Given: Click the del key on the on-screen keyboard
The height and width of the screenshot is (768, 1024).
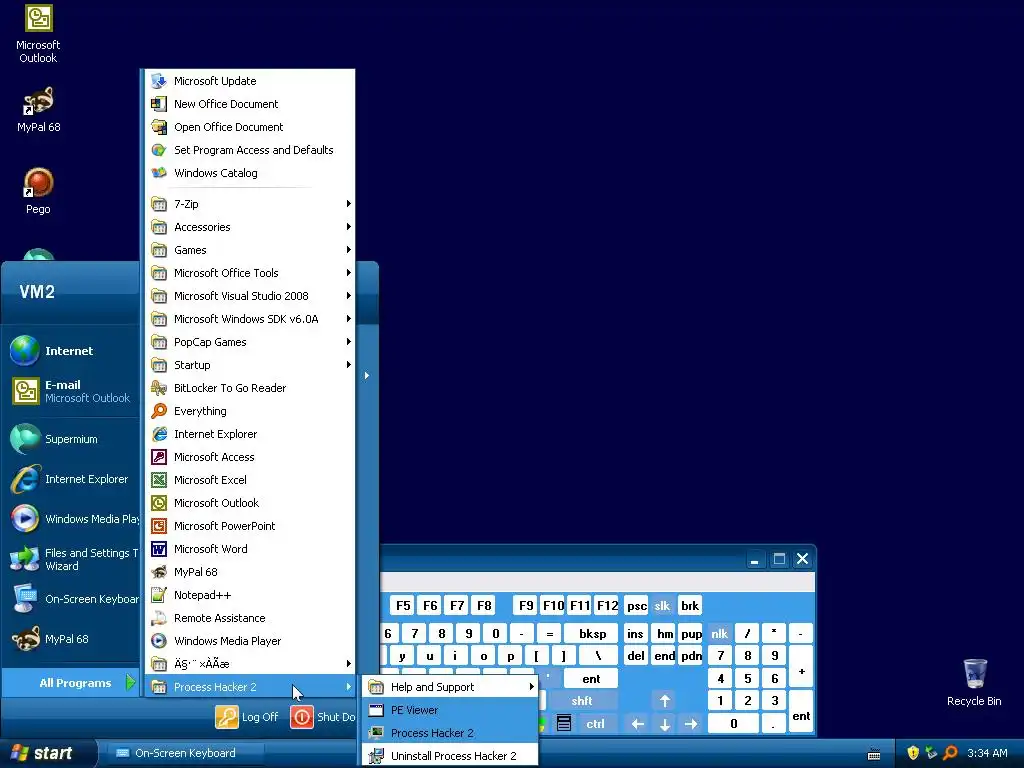Looking at the screenshot, I should click(x=635, y=655).
